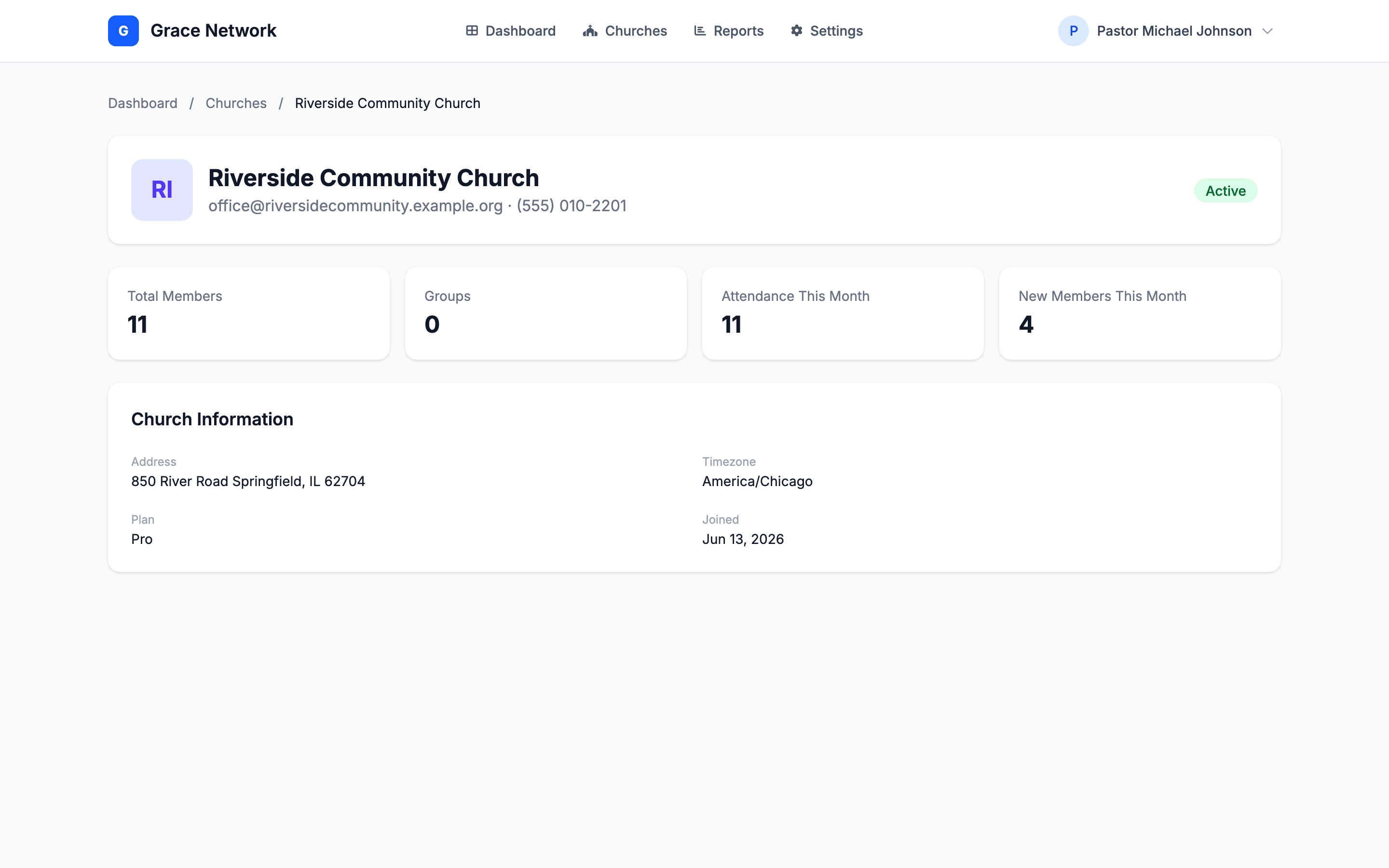Viewport: 1389px width, 868px height.
Task: Click the Church Information heading
Action: pyautogui.click(x=212, y=419)
